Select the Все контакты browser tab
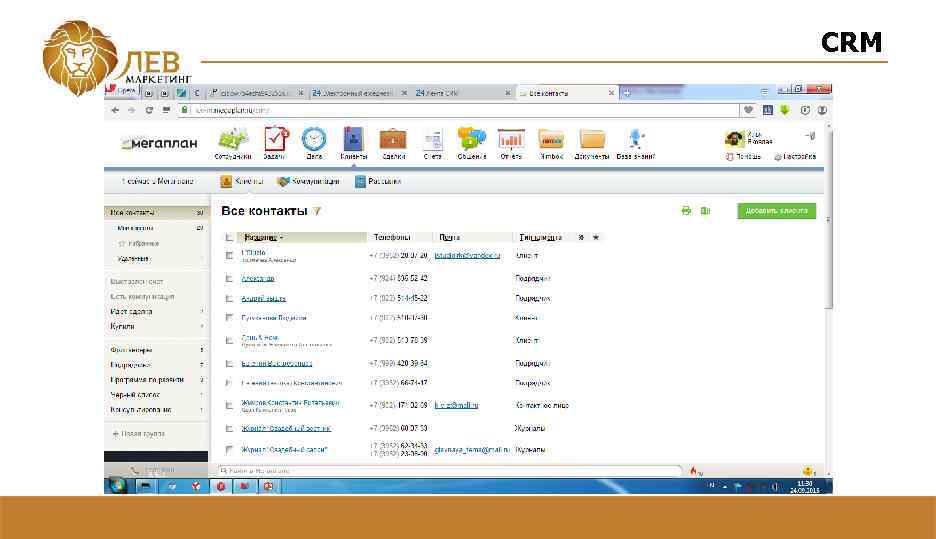 (566, 93)
